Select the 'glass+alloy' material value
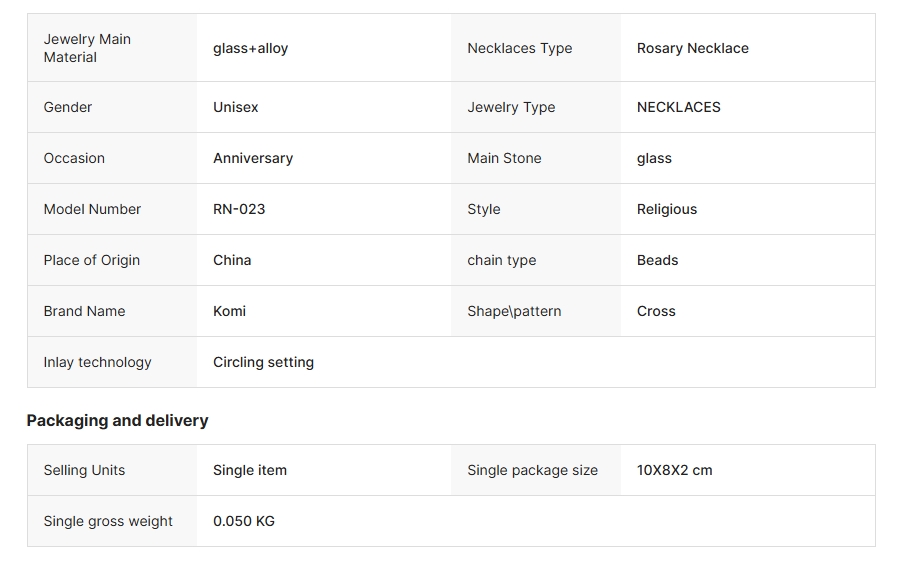The height and width of the screenshot is (564, 911). [250, 48]
